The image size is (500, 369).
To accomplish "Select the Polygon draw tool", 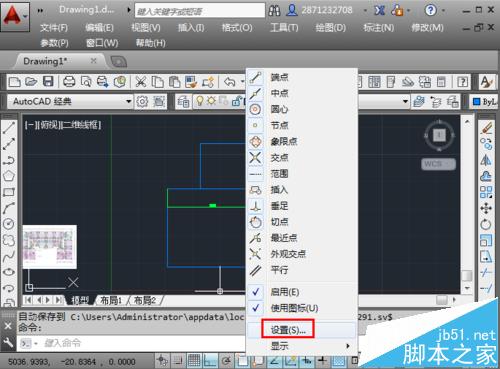I will [9, 176].
